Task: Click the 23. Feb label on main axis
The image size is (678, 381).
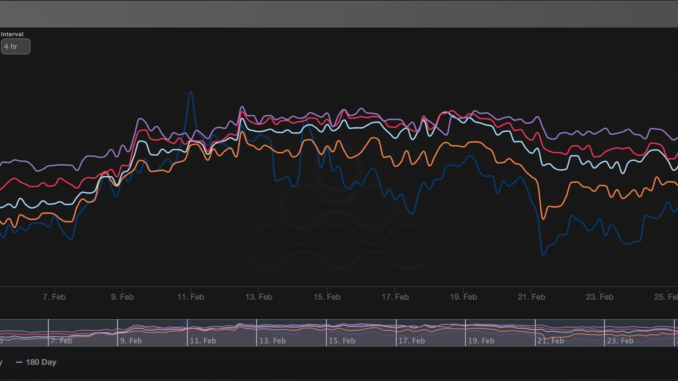Action: (600, 297)
